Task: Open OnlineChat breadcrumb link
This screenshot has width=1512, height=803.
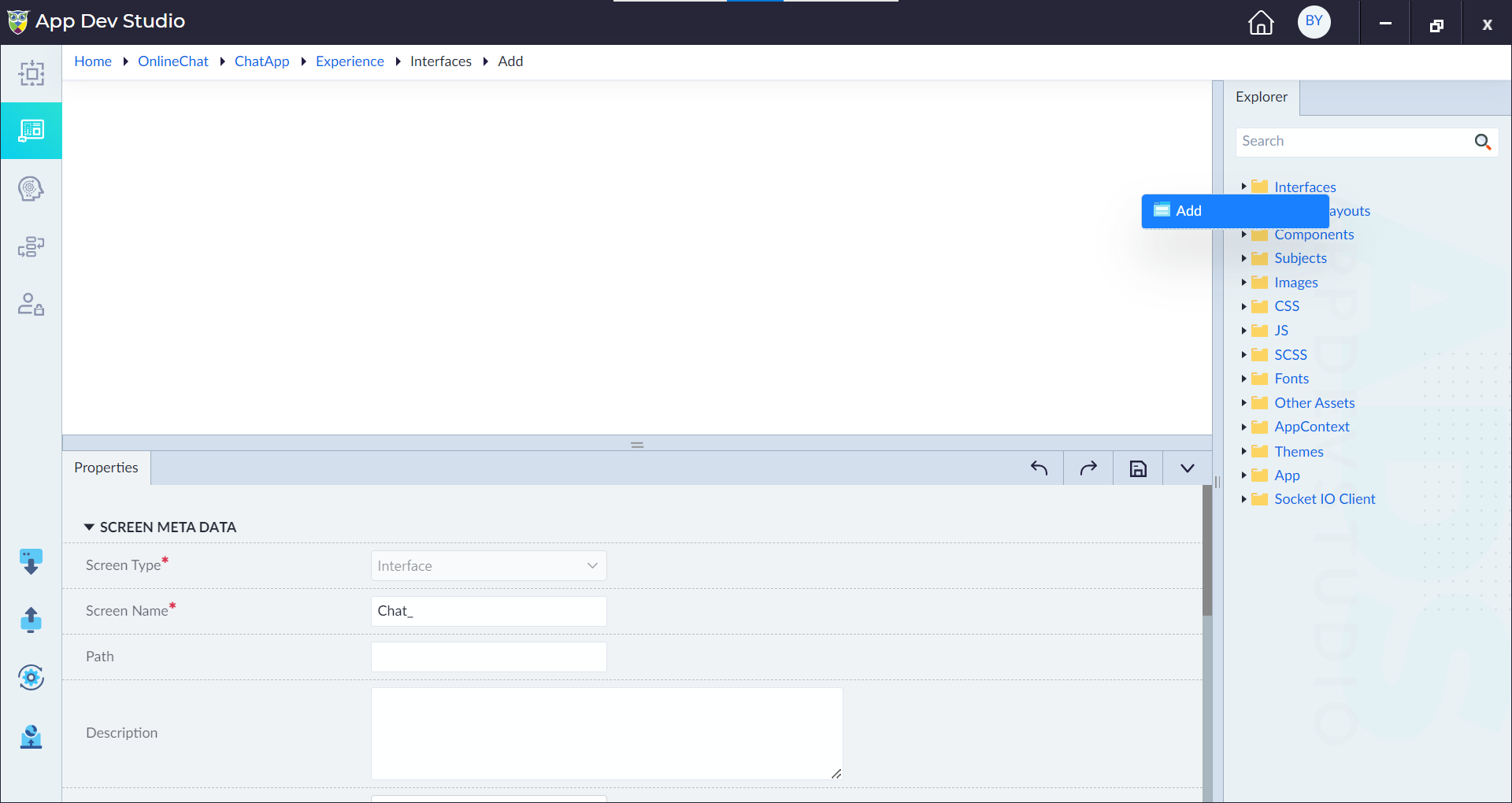Action: tap(173, 61)
